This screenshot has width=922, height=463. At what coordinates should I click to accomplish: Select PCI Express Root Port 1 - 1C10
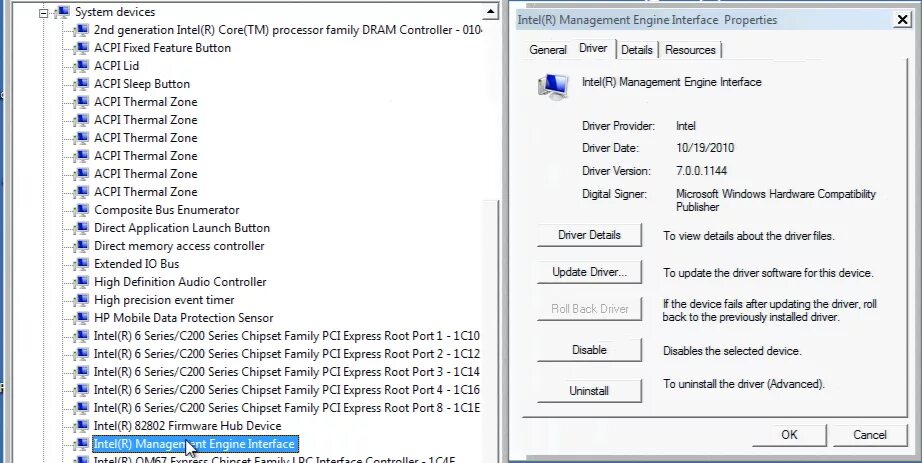click(x=287, y=336)
